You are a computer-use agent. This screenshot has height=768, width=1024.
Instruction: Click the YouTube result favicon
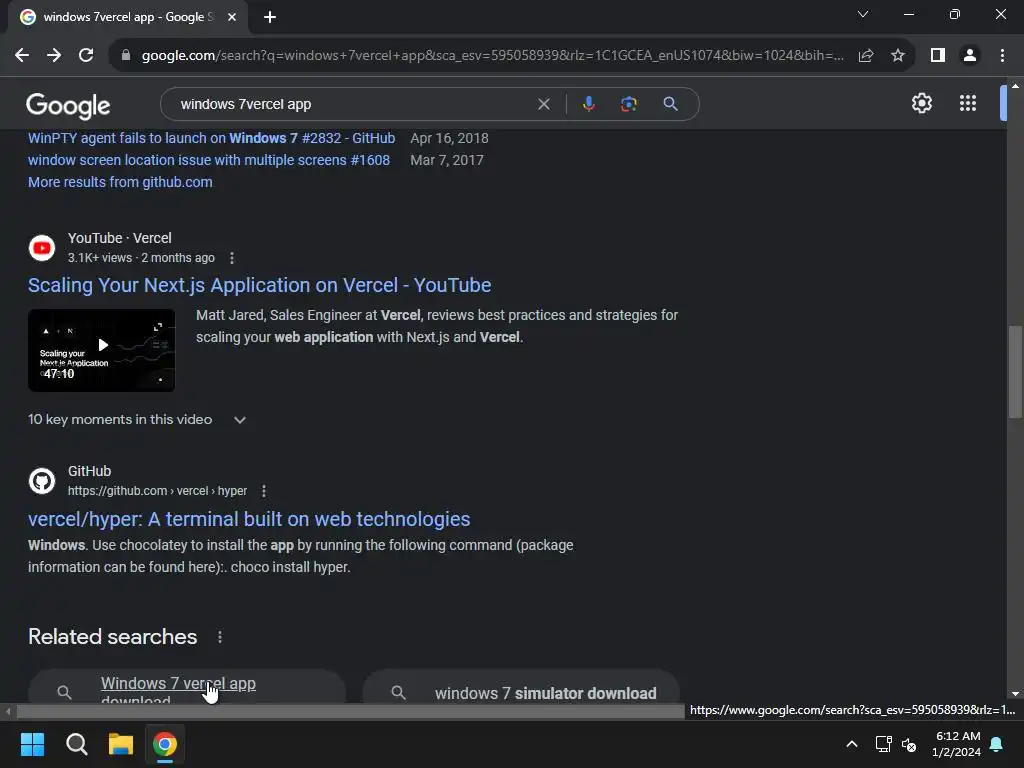[x=42, y=248]
